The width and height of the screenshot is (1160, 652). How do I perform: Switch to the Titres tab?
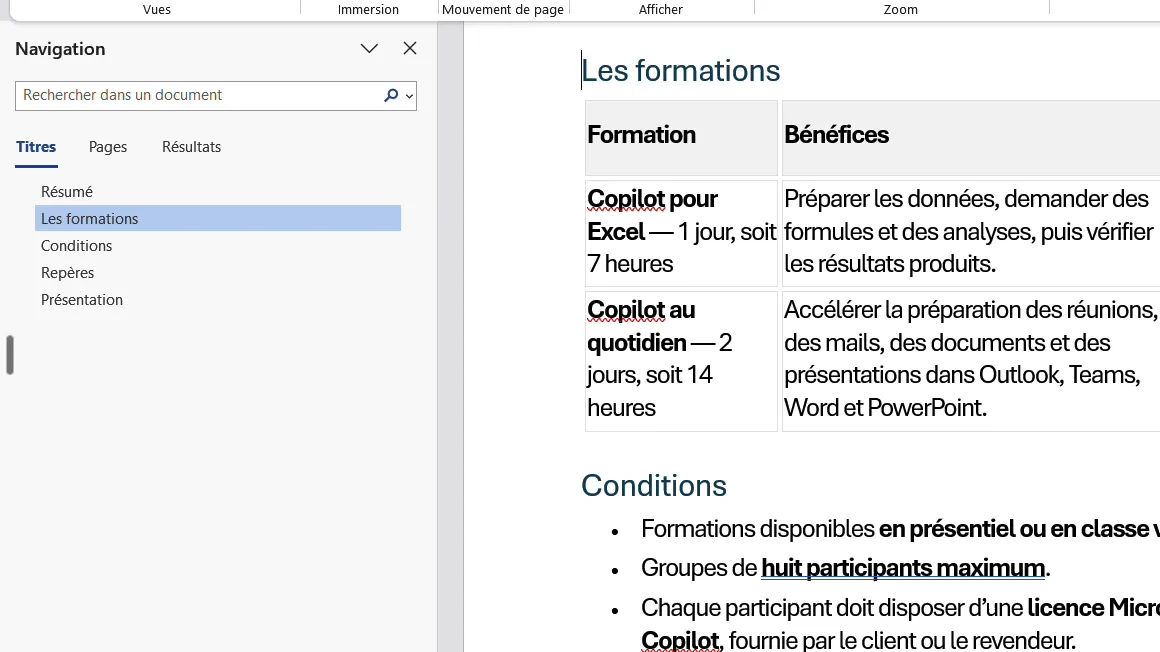[36, 147]
